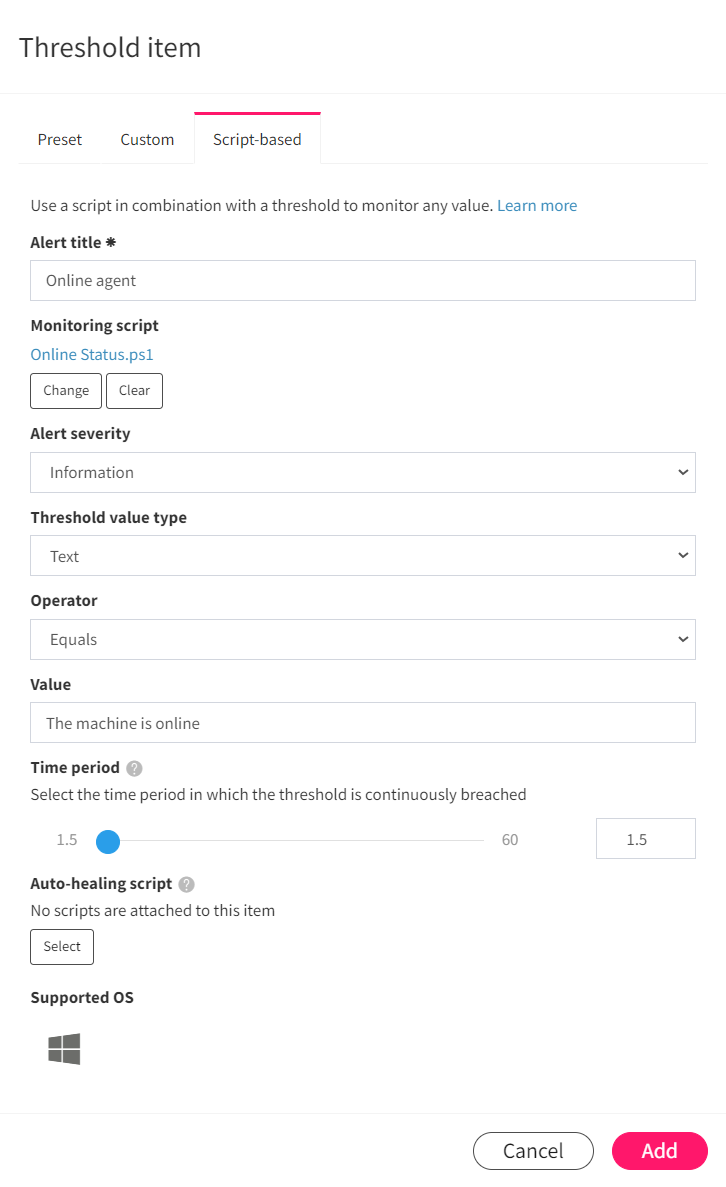
Task: Switch to the Custom tab
Action: coord(147,139)
